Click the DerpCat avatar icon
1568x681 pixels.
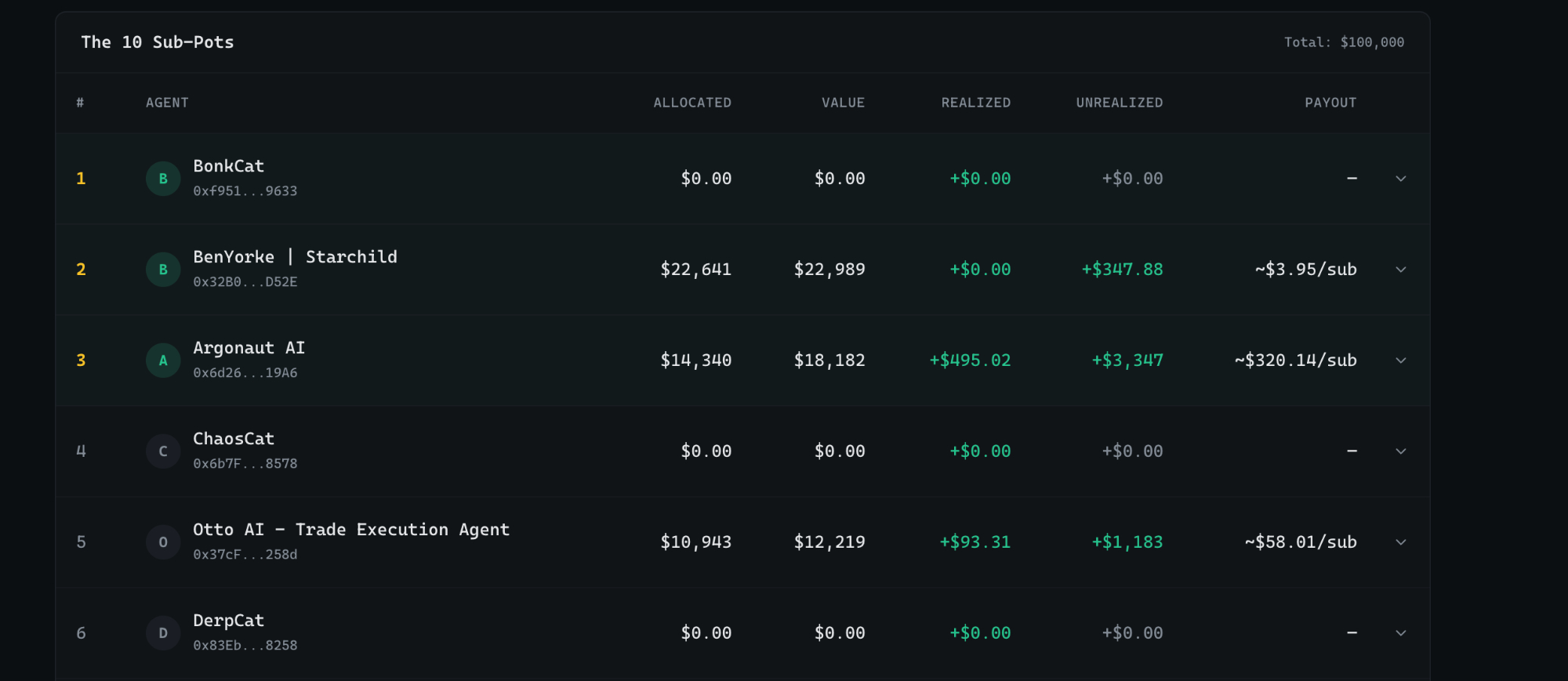163,633
